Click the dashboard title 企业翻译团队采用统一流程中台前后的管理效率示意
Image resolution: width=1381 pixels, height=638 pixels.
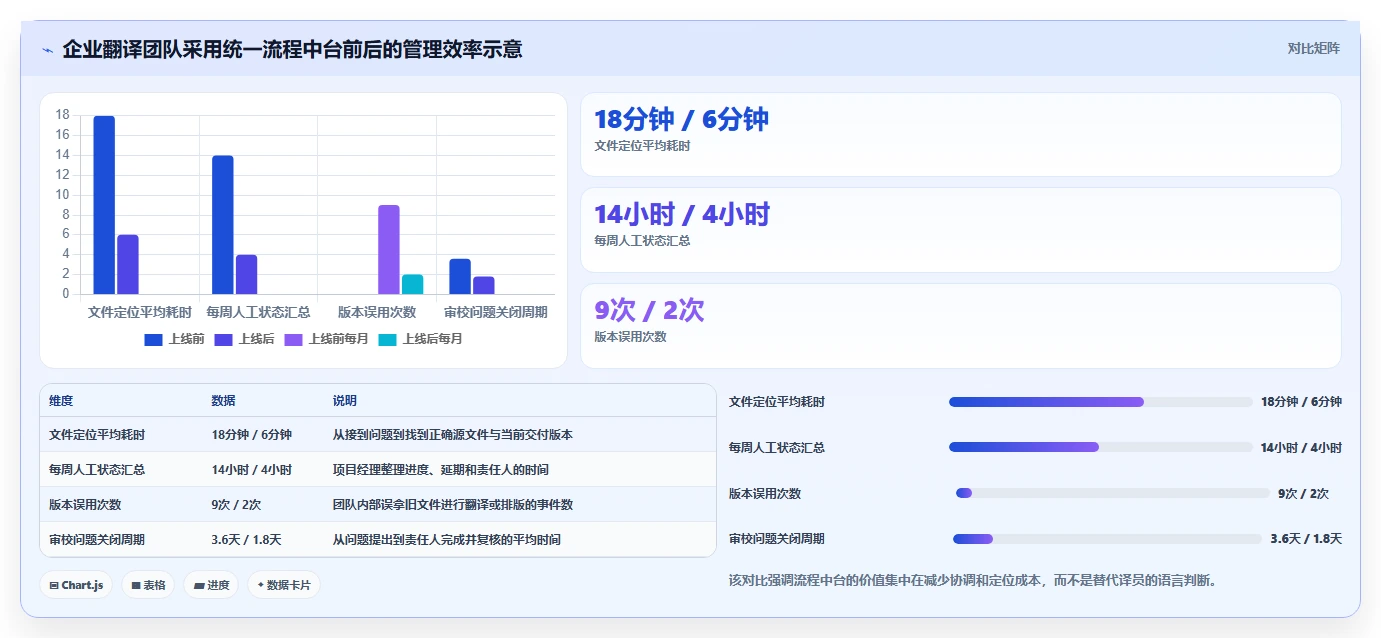[292, 49]
